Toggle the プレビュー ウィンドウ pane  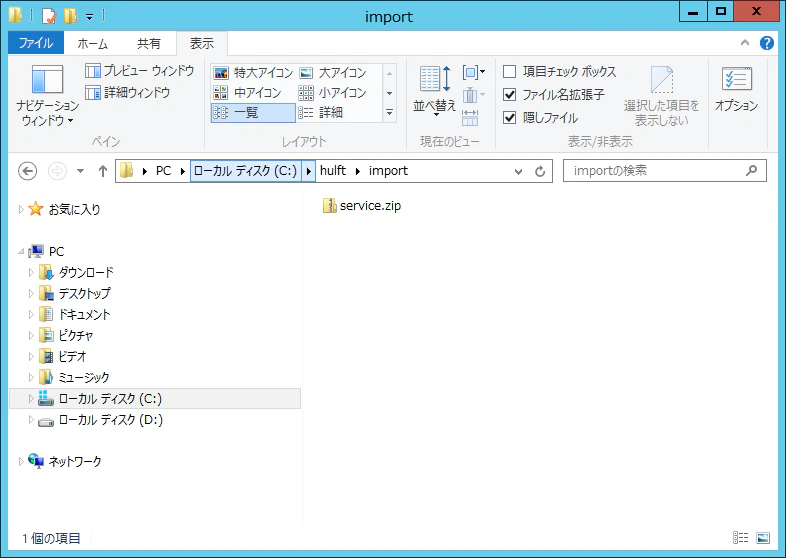pyautogui.click(x=139, y=71)
